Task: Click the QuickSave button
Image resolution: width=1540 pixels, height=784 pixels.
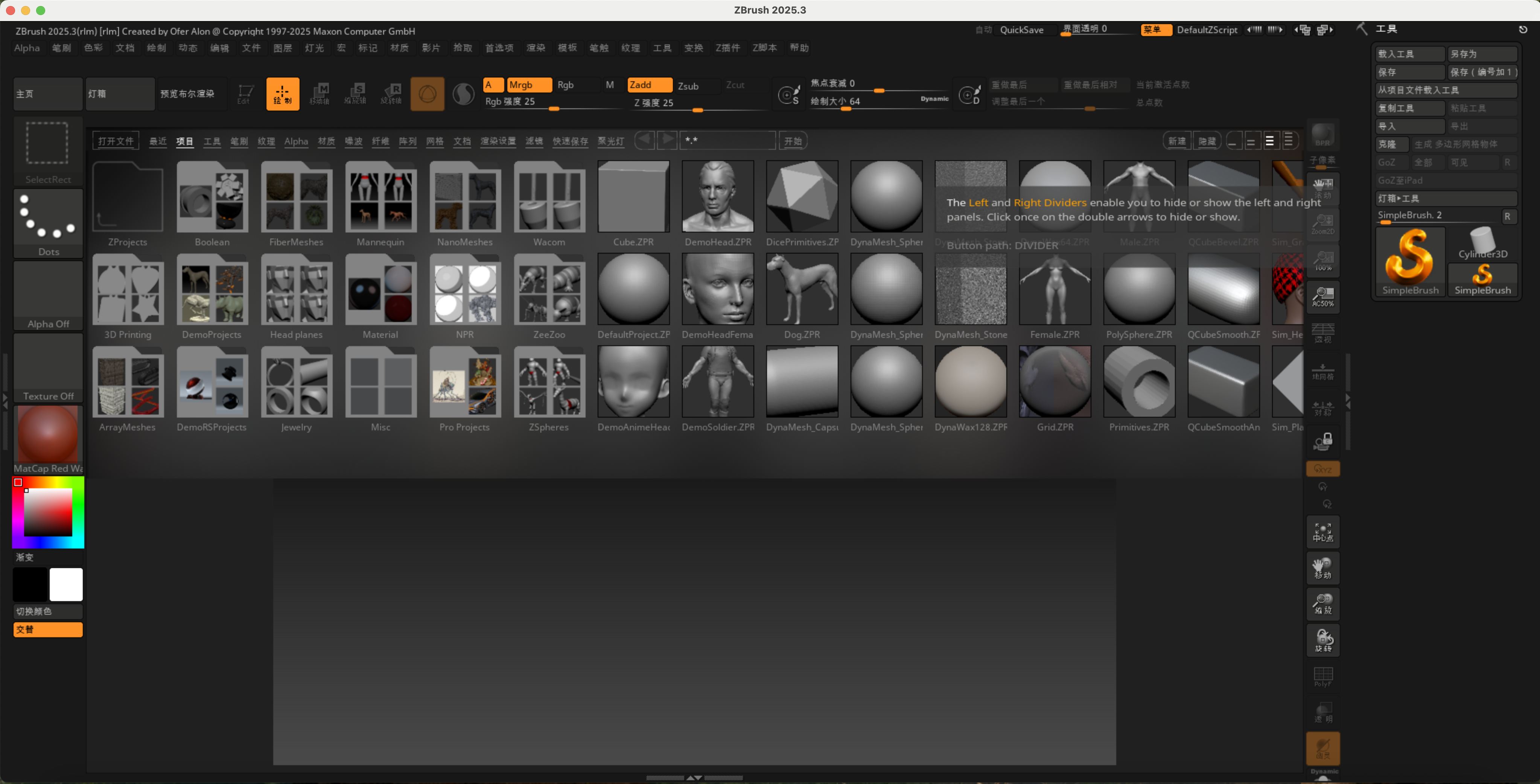Action: pyautogui.click(x=1021, y=30)
